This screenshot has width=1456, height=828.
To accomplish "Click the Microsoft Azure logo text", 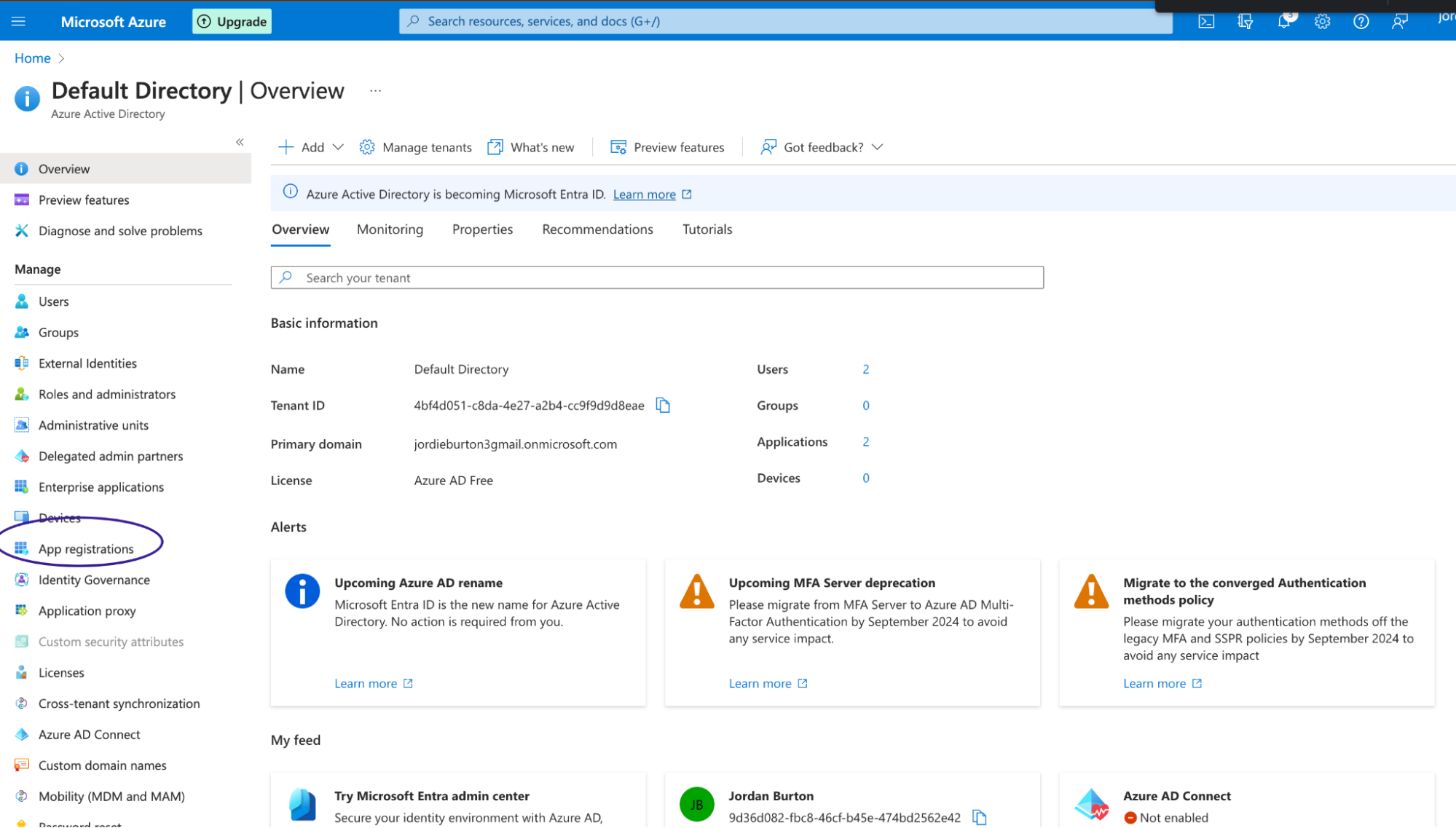I will point(114,22).
